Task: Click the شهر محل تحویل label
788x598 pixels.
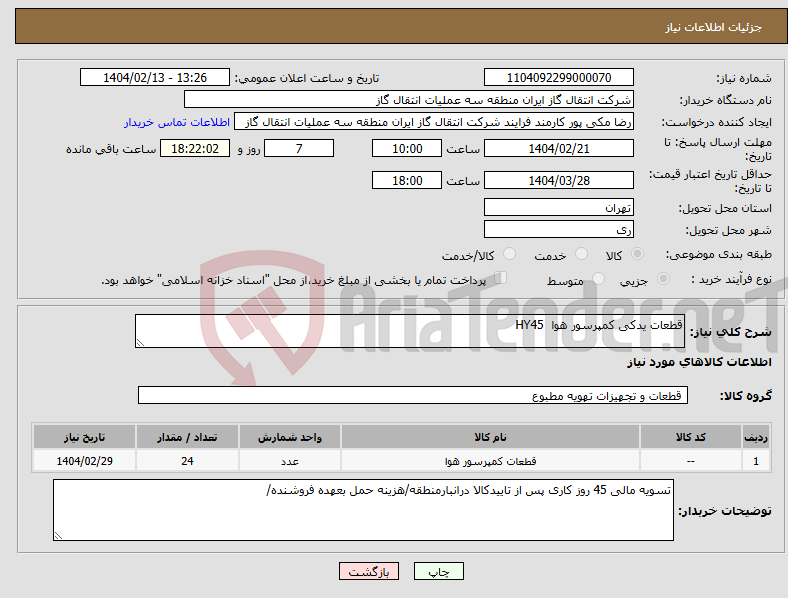Action: [x=729, y=230]
